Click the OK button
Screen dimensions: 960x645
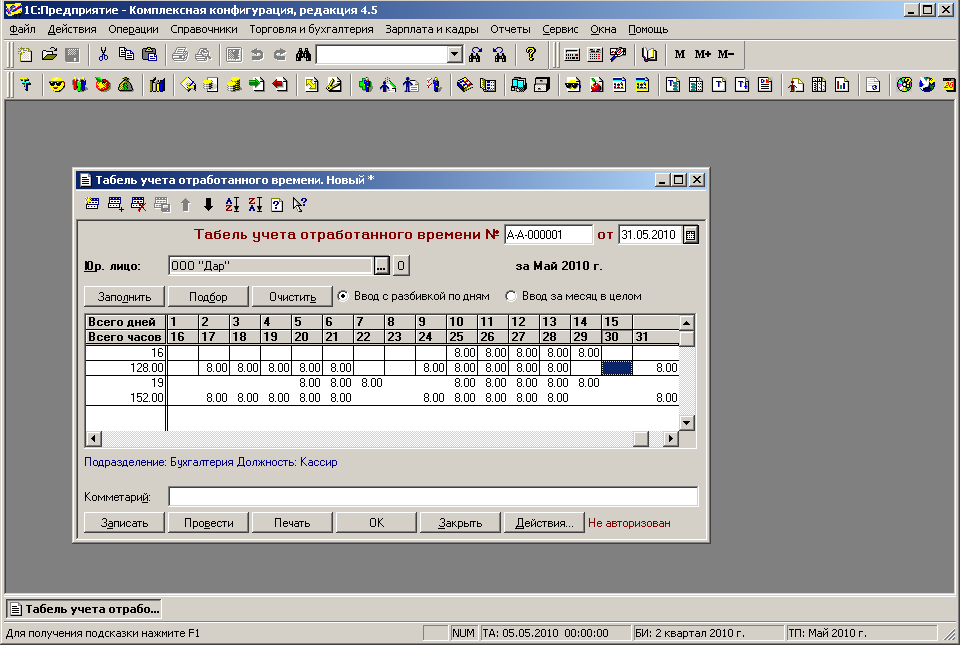coord(376,523)
